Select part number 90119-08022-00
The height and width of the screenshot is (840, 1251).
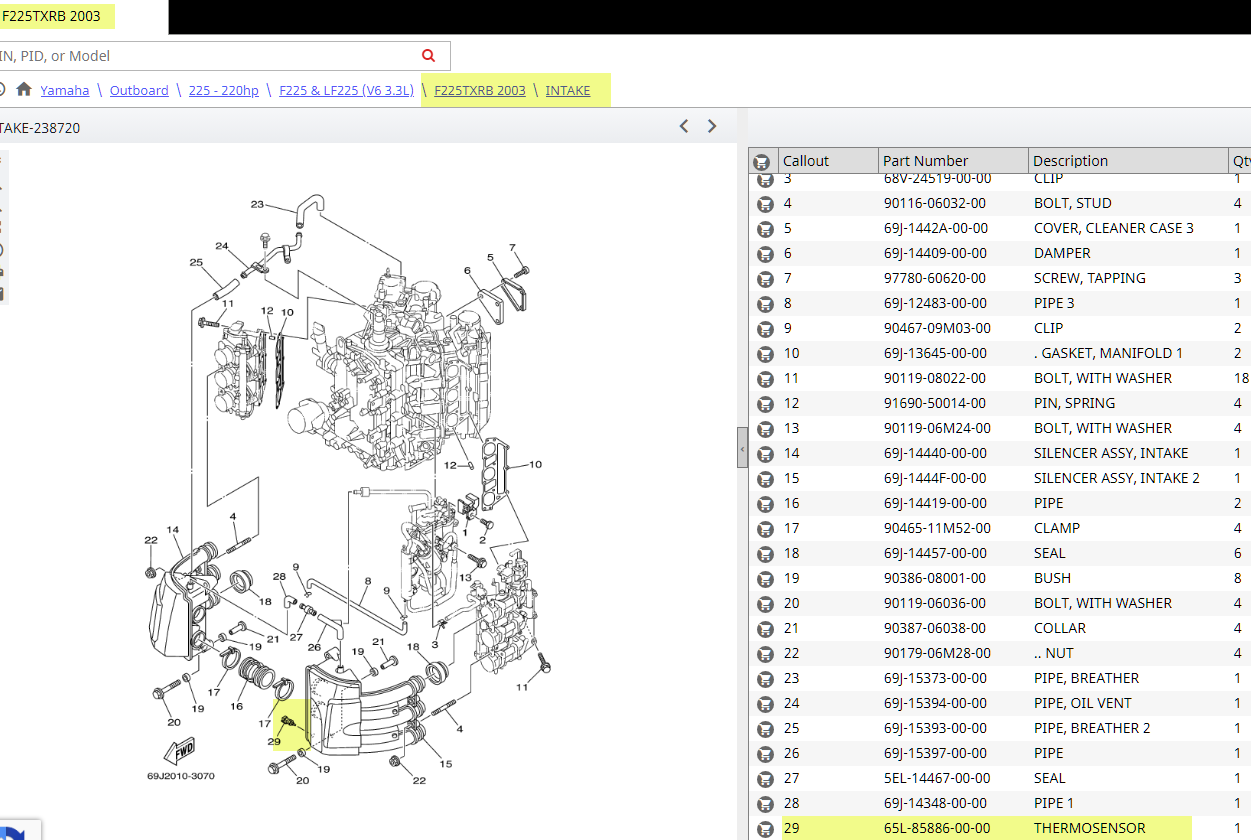pos(934,378)
